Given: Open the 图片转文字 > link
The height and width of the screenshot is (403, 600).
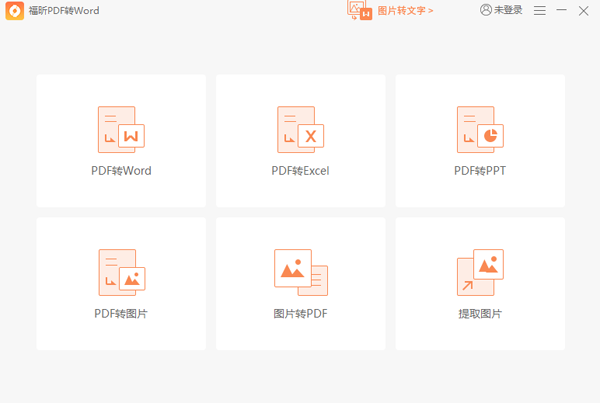Looking at the screenshot, I should (405, 10).
